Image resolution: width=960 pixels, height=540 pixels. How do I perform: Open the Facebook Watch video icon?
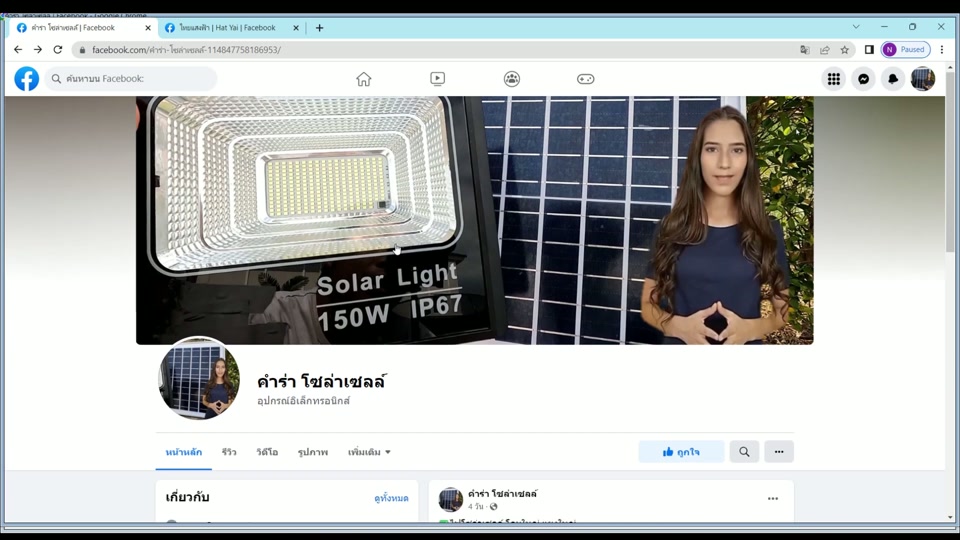tap(438, 79)
